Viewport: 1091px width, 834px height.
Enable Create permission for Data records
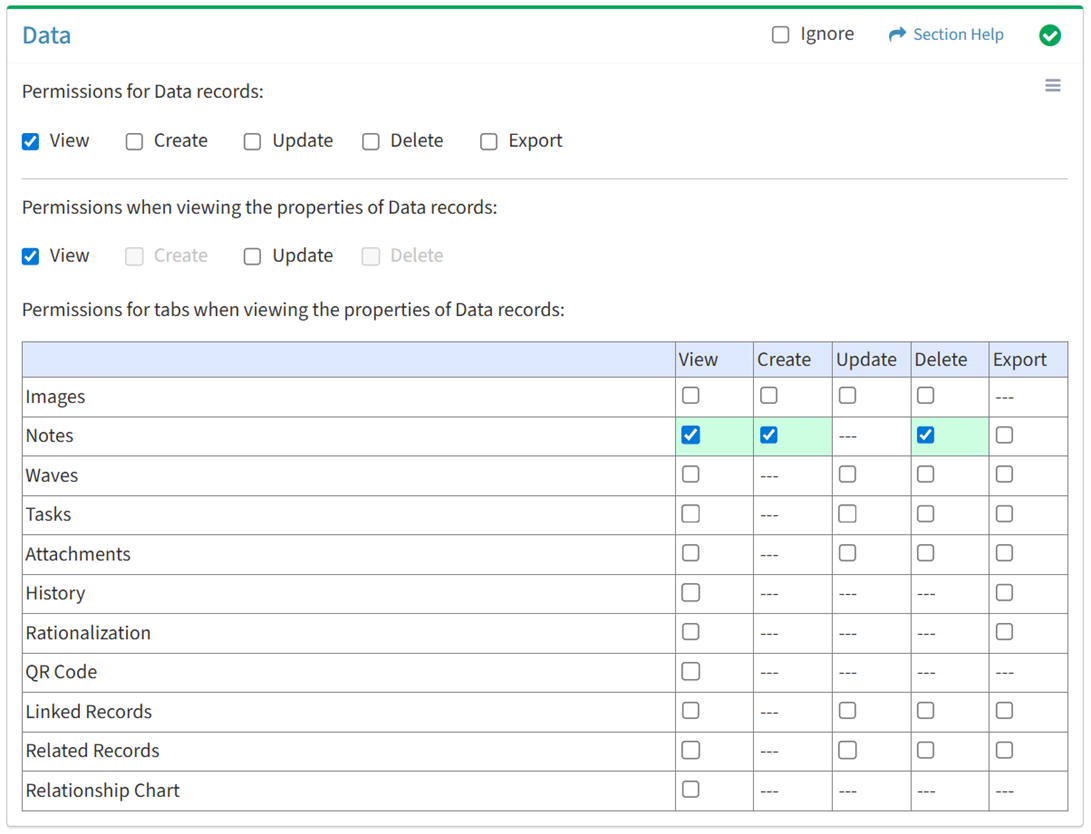point(134,142)
